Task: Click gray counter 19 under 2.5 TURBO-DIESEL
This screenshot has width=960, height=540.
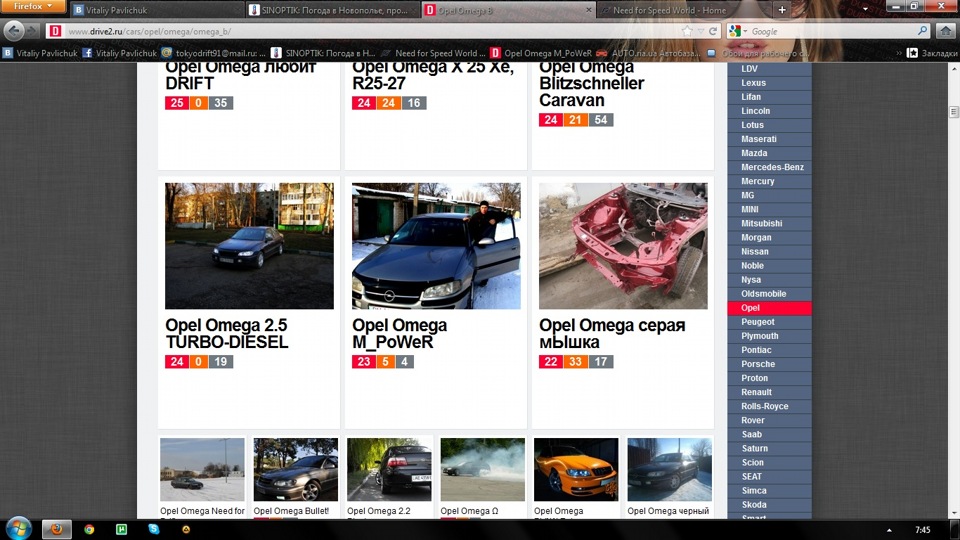Action: tap(220, 362)
